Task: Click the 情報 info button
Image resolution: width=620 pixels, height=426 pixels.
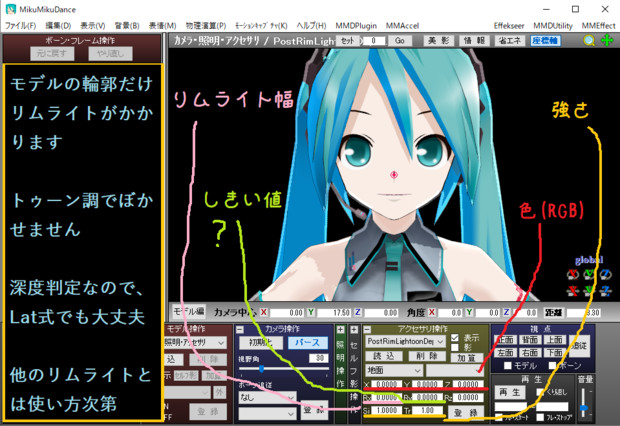Action: point(474,40)
